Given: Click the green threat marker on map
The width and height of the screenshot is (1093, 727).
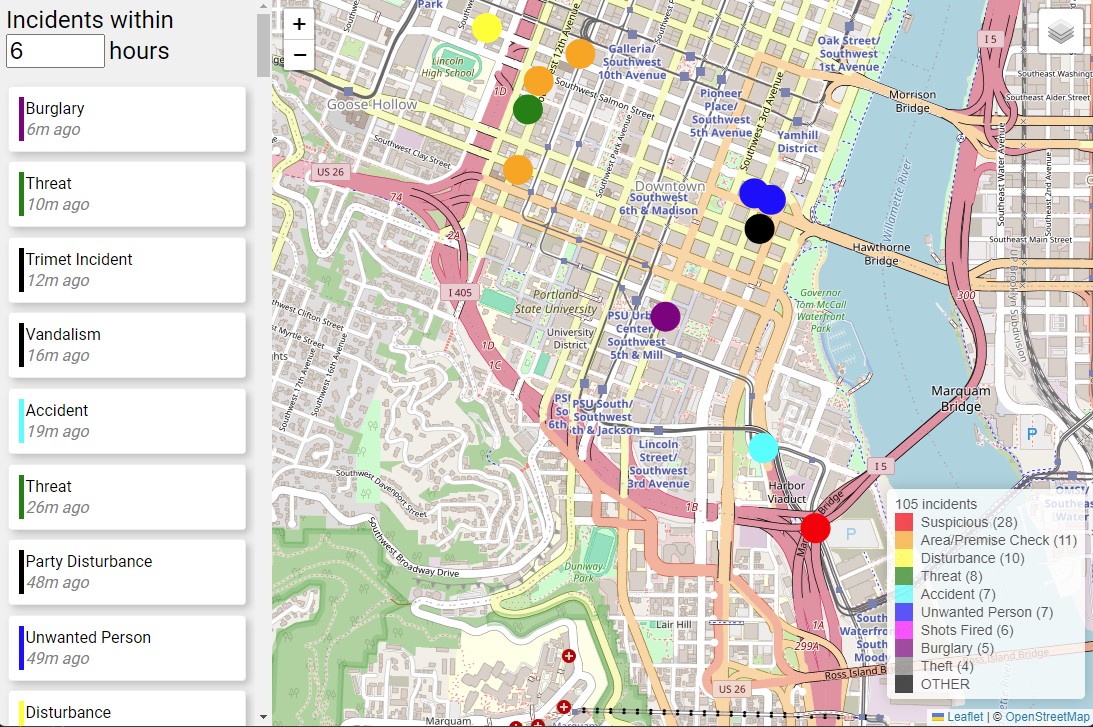Looking at the screenshot, I should tap(528, 109).
